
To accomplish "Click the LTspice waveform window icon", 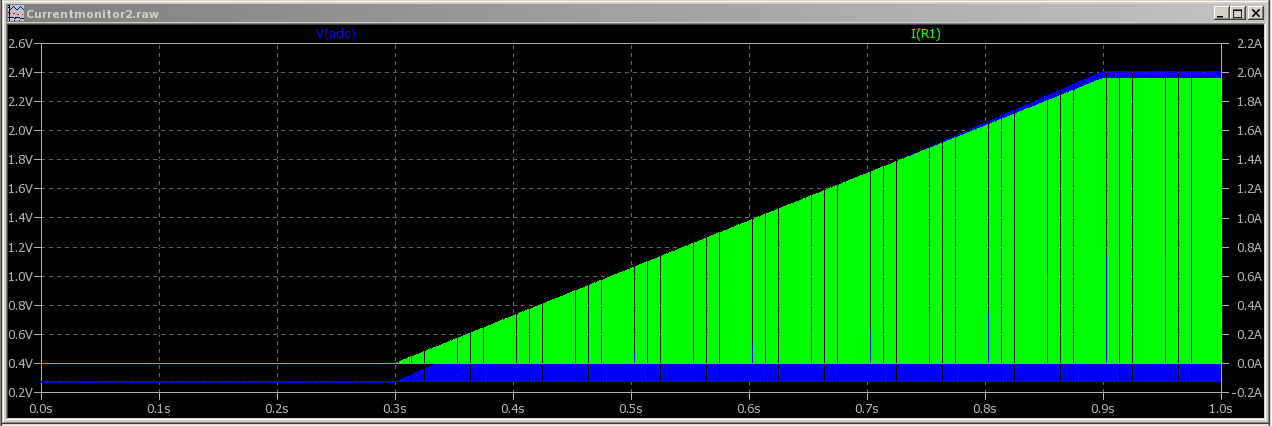I will pos(15,14).
